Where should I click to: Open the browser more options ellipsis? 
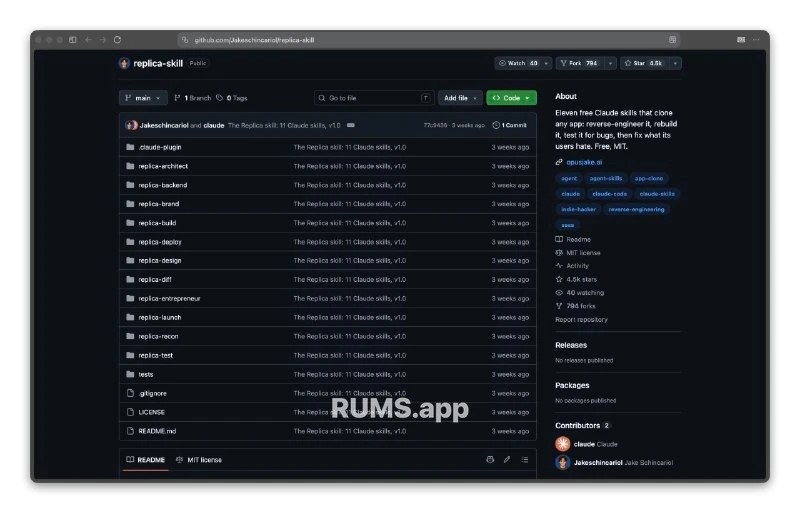pos(756,40)
